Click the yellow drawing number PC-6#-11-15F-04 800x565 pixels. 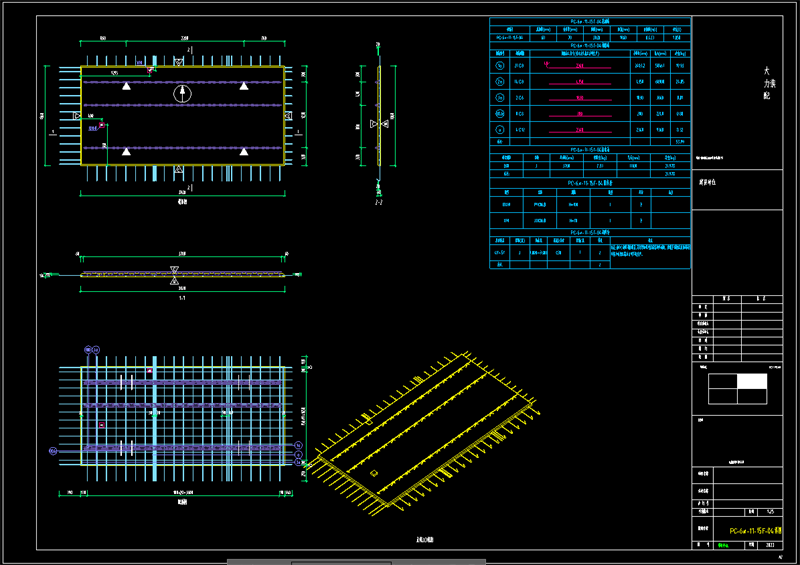pyautogui.click(x=755, y=531)
